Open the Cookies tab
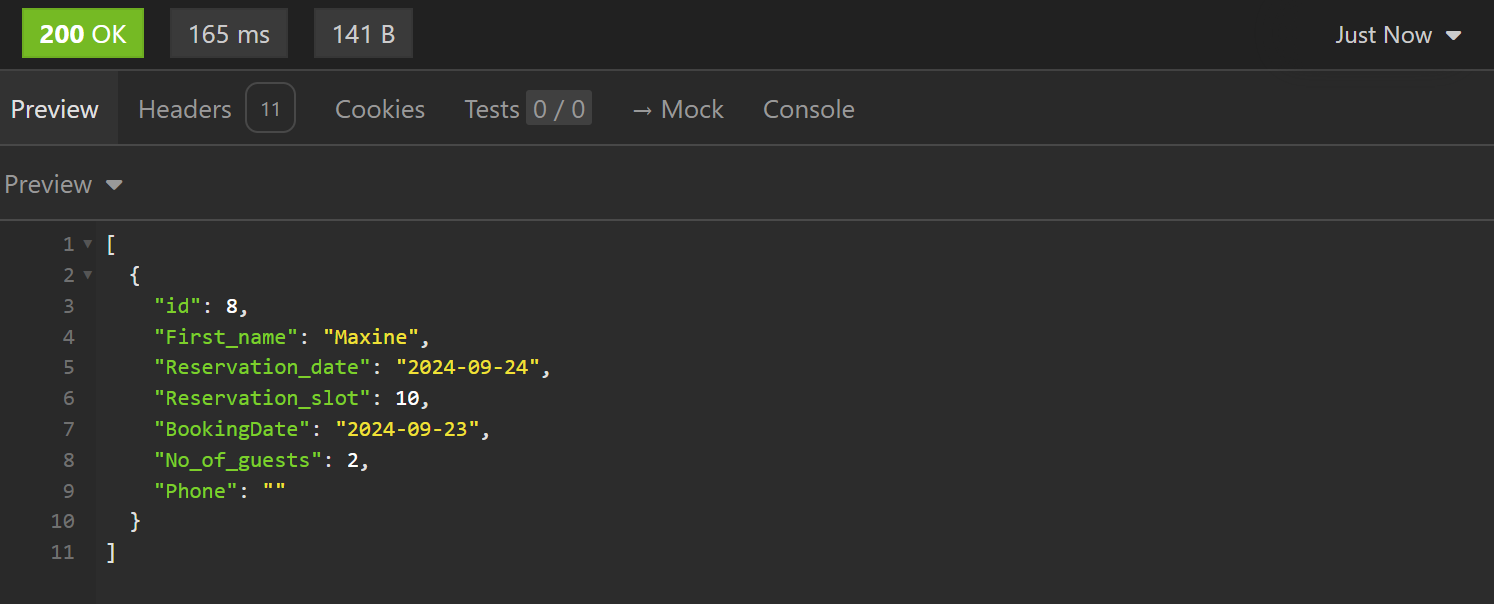The image size is (1494, 604). [379, 109]
